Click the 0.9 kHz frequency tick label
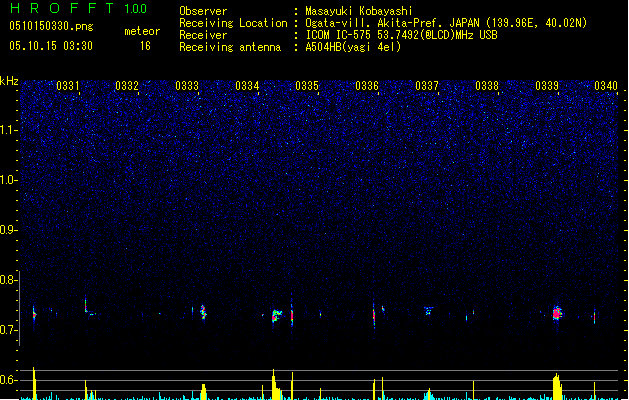Image resolution: width=629 pixels, height=400 pixels. [x=8, y=230]
